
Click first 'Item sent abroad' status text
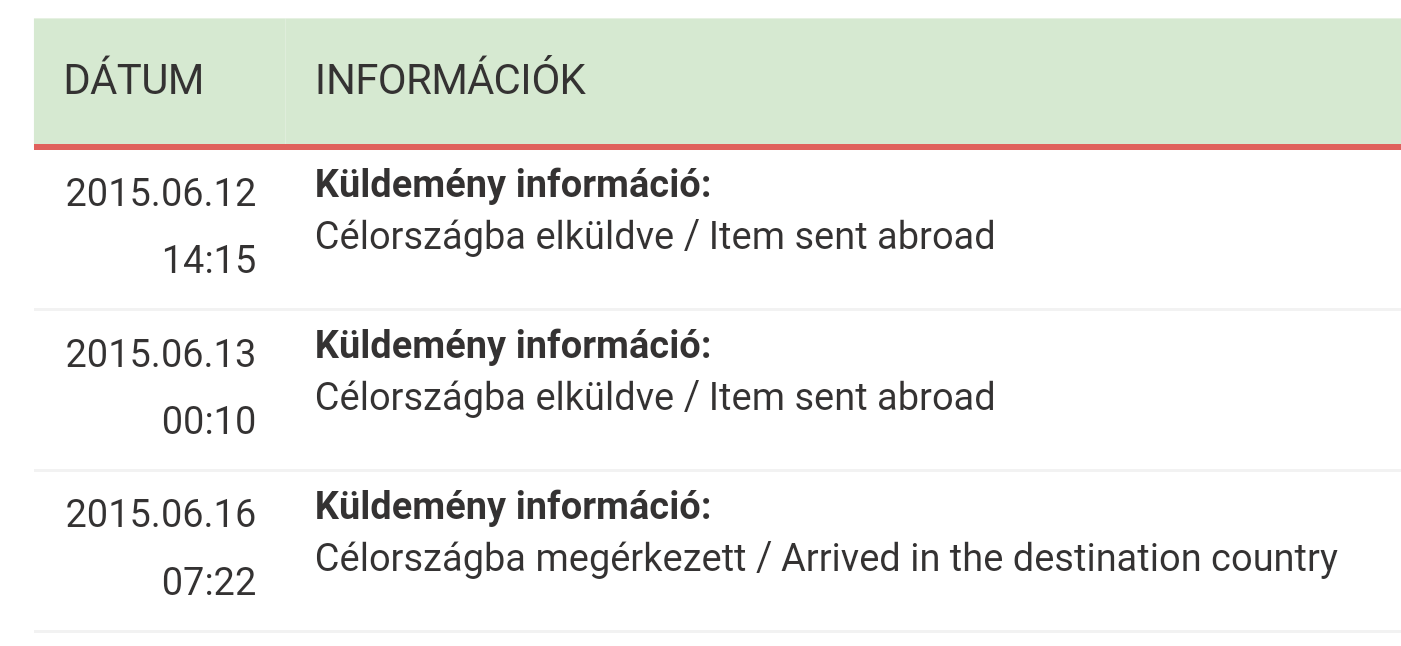[852, 236]
